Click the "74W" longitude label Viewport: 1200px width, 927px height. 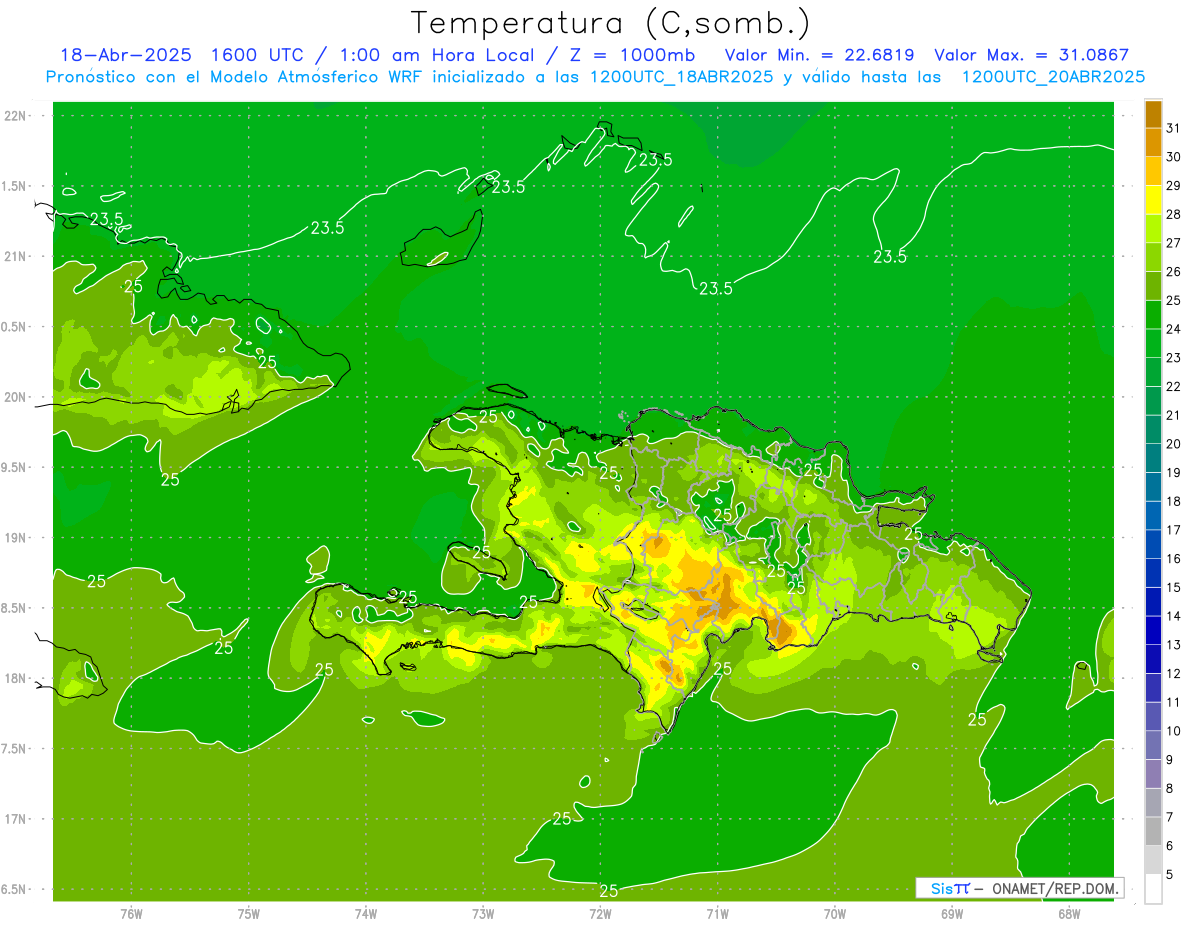click(x=366, y=914)
